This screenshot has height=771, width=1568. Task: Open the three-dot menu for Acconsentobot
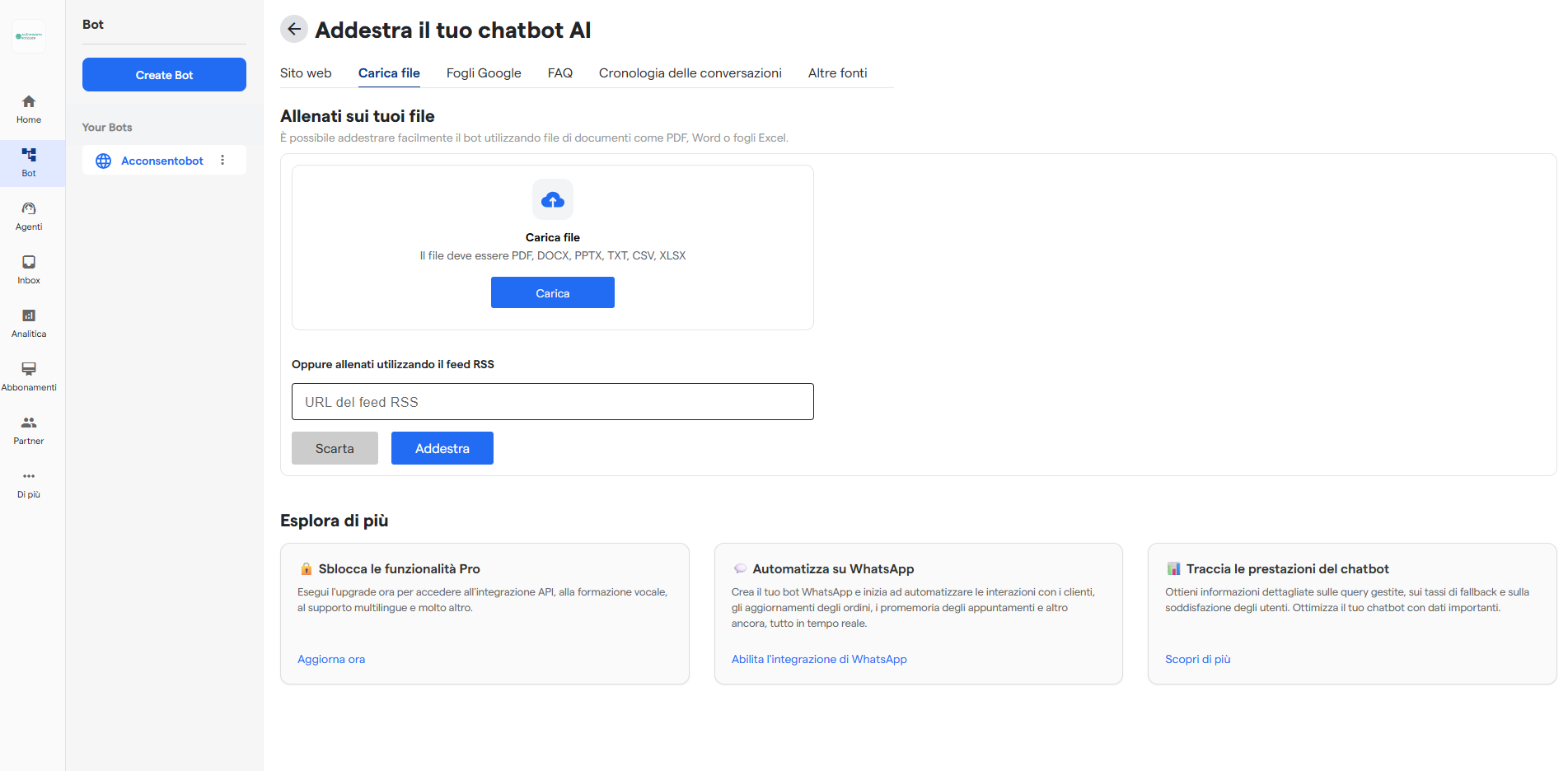pos(222,161)
